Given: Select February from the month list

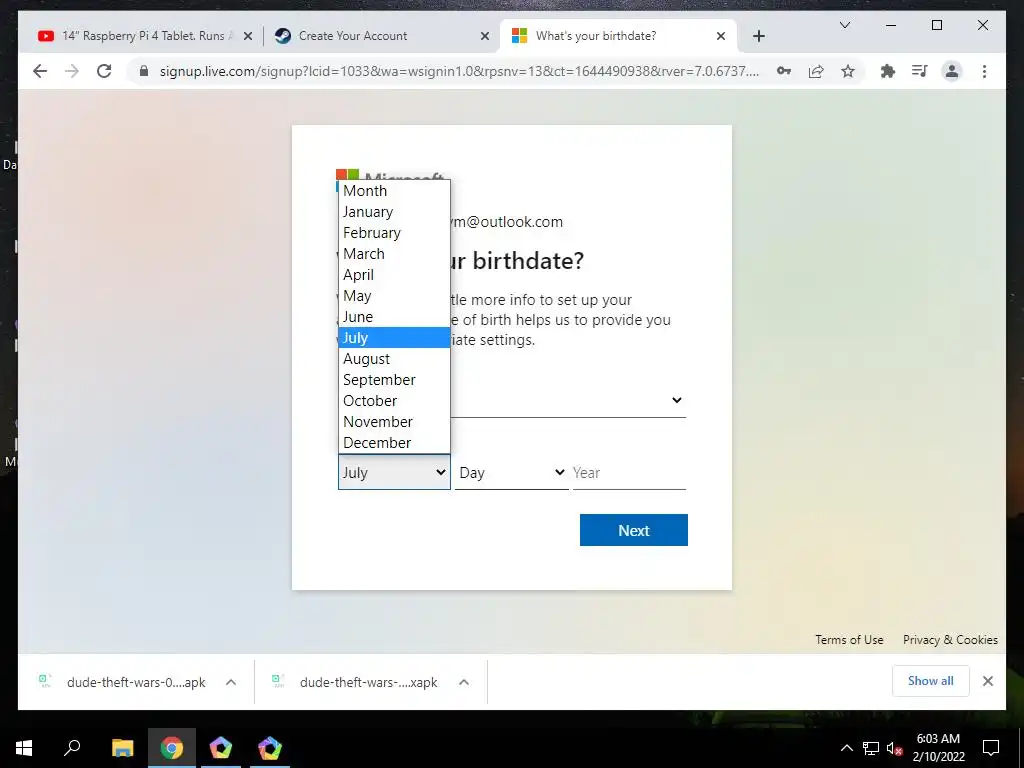Looking at the screenshot, I should [x=394, y=232].
